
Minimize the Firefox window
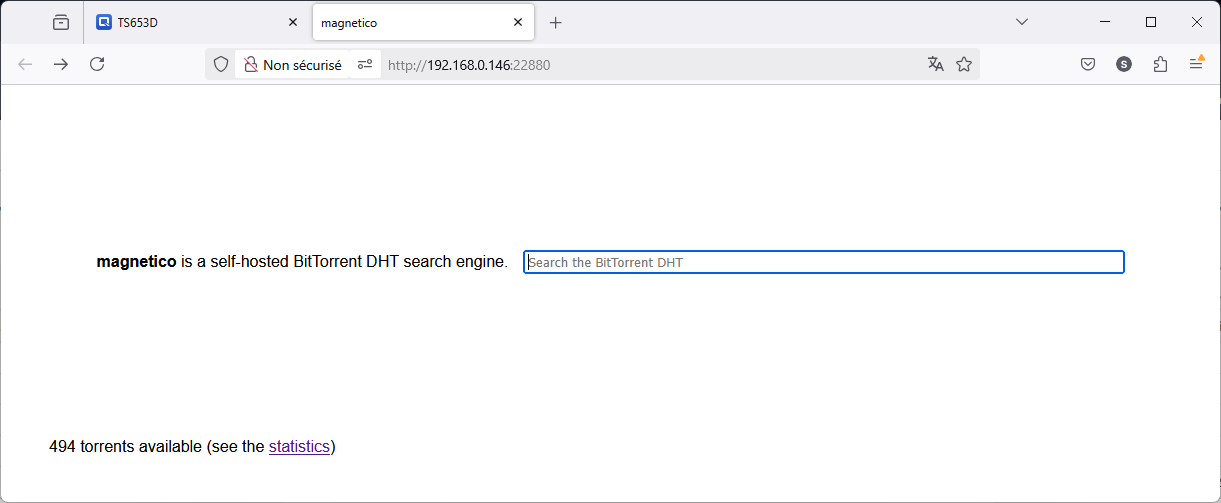1105,22
